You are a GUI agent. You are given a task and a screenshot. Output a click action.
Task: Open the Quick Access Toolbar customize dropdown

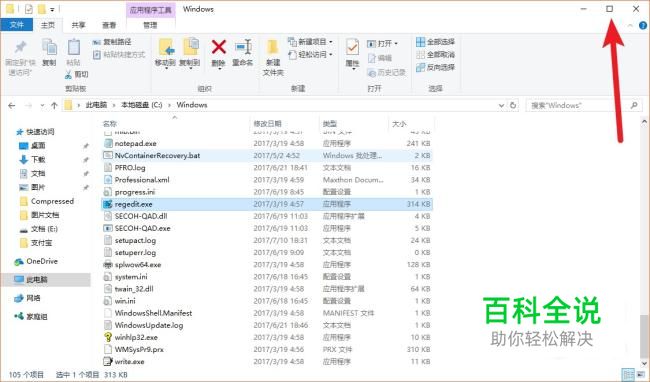coord(52,9)
